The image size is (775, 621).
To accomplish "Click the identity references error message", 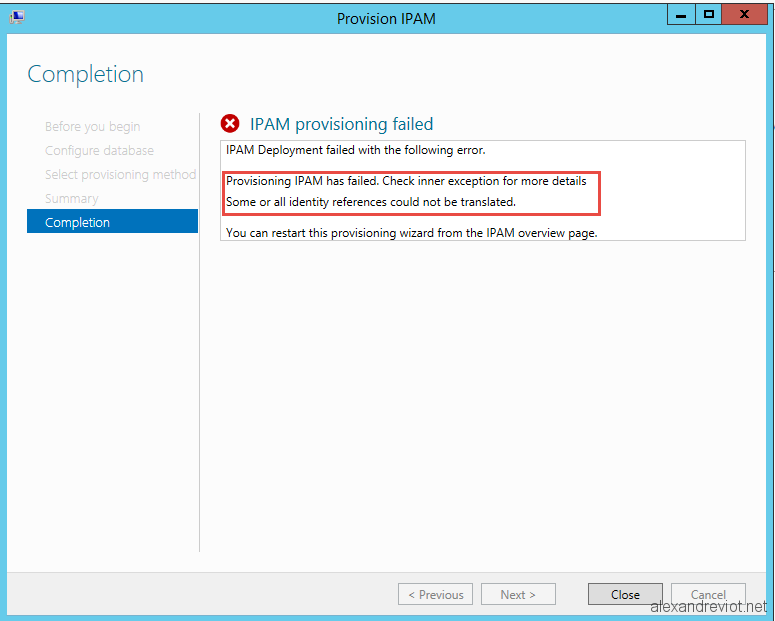I will 371,202.
